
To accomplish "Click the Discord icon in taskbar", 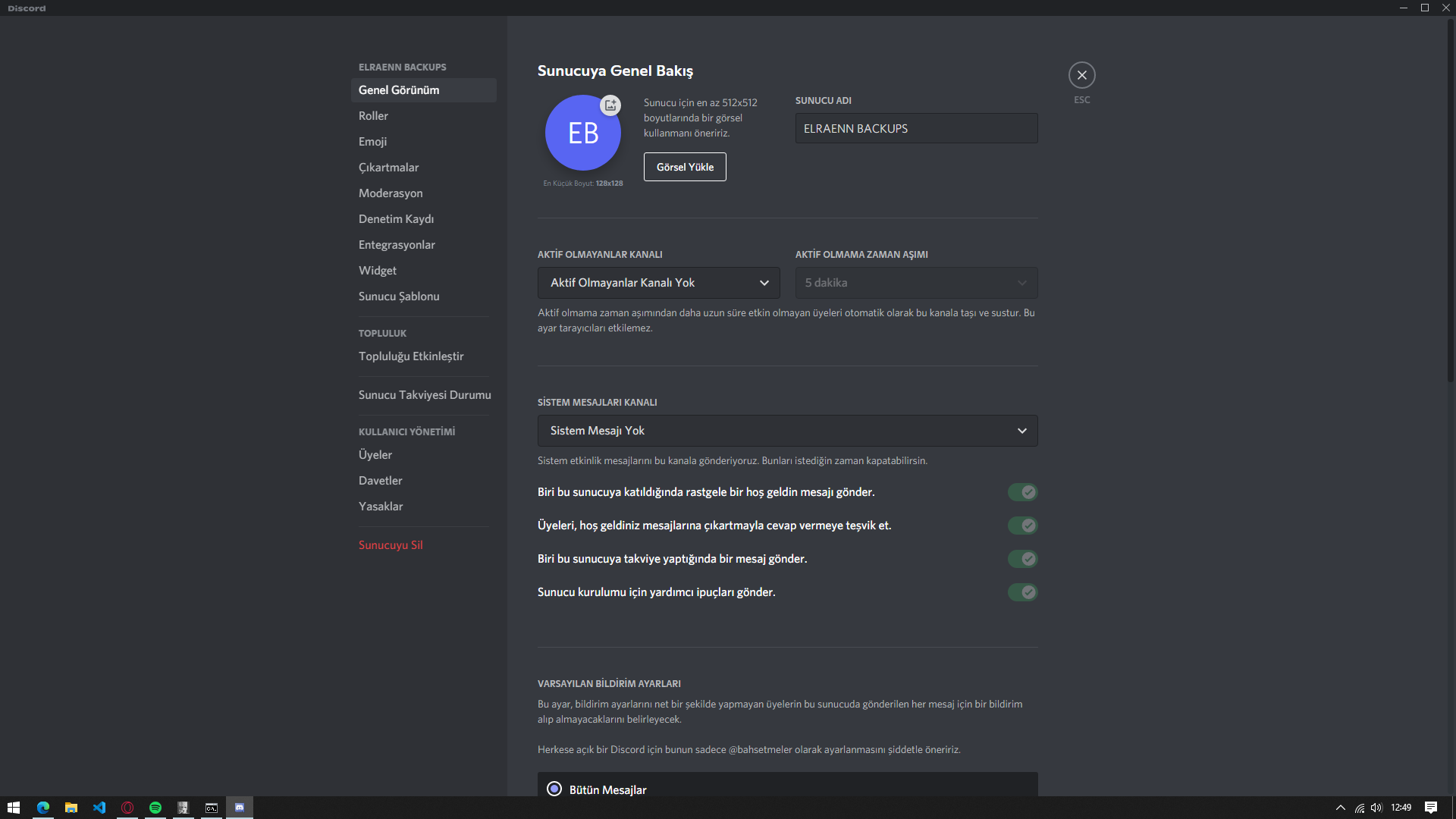I will pos(240,808).
